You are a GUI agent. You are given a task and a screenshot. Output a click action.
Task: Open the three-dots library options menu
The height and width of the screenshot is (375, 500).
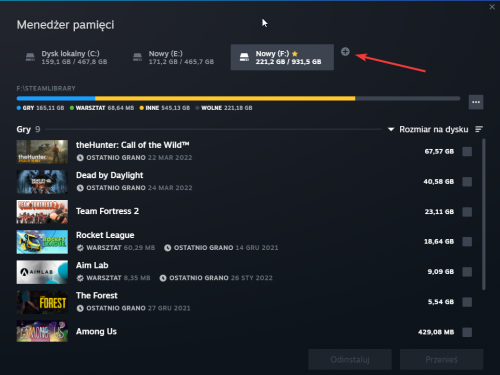coord(476,102)
